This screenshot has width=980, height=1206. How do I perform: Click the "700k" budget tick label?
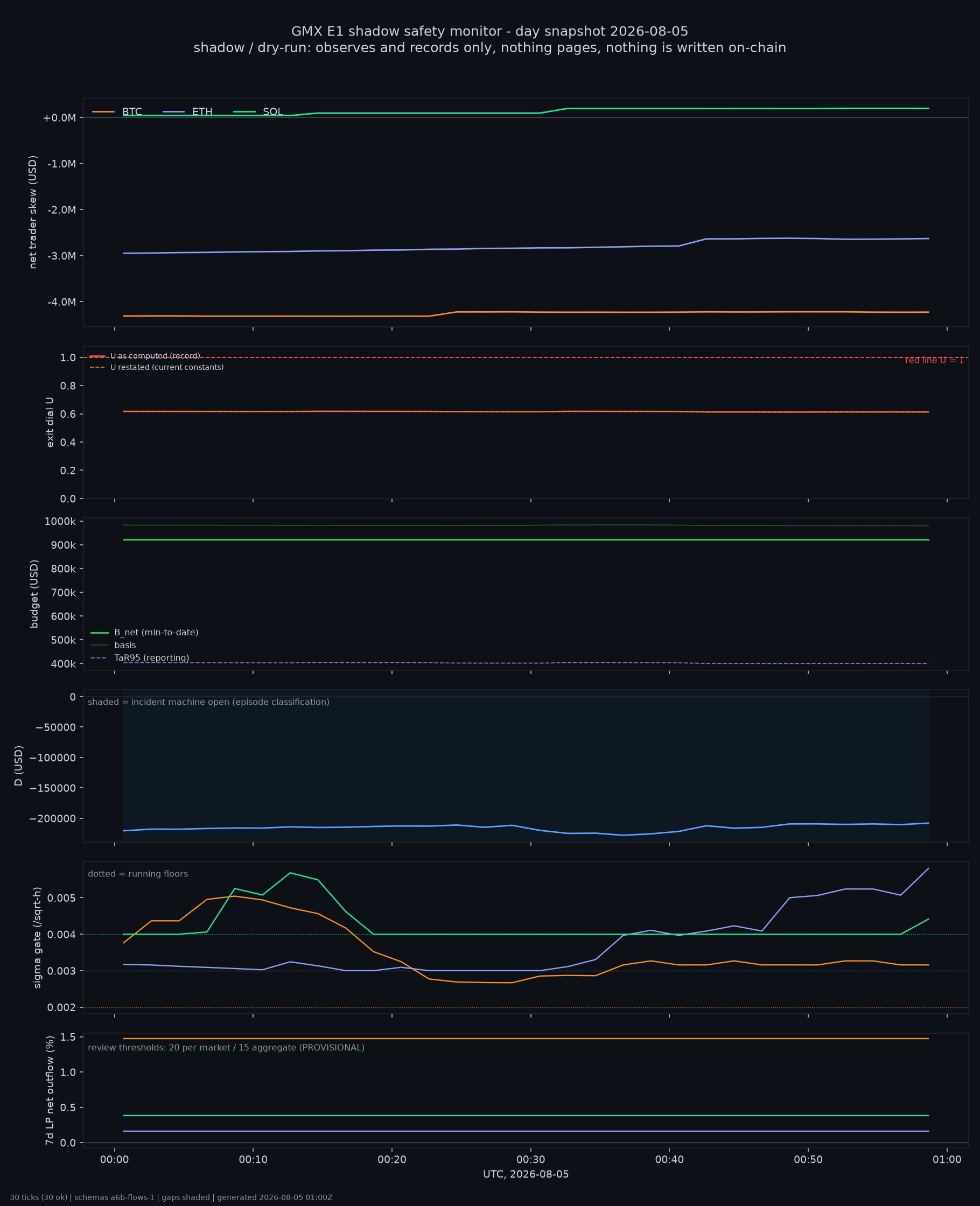coord(63,593)
